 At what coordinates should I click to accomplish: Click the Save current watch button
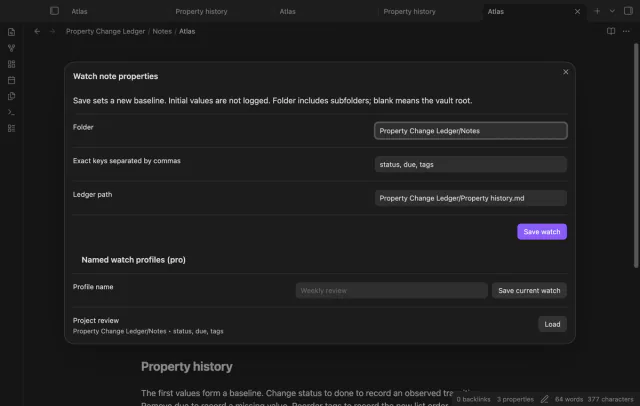coord(529,291)
